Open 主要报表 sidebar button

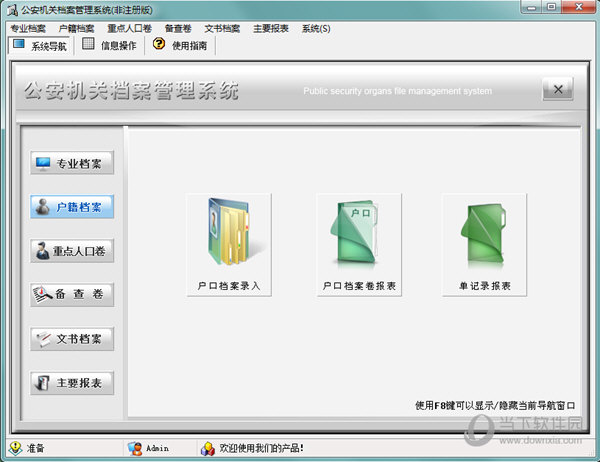72,383
